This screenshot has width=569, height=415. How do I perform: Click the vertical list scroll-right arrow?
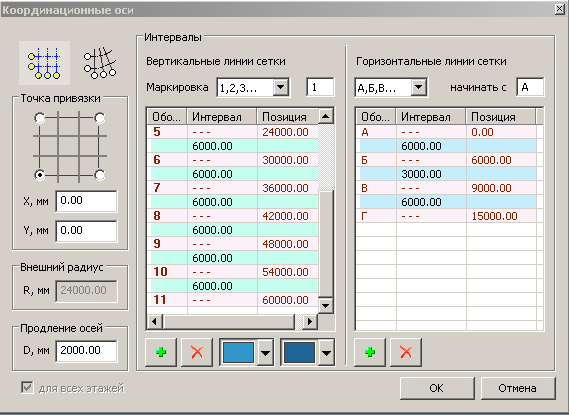pyautogui.click(x=310, y=321)
